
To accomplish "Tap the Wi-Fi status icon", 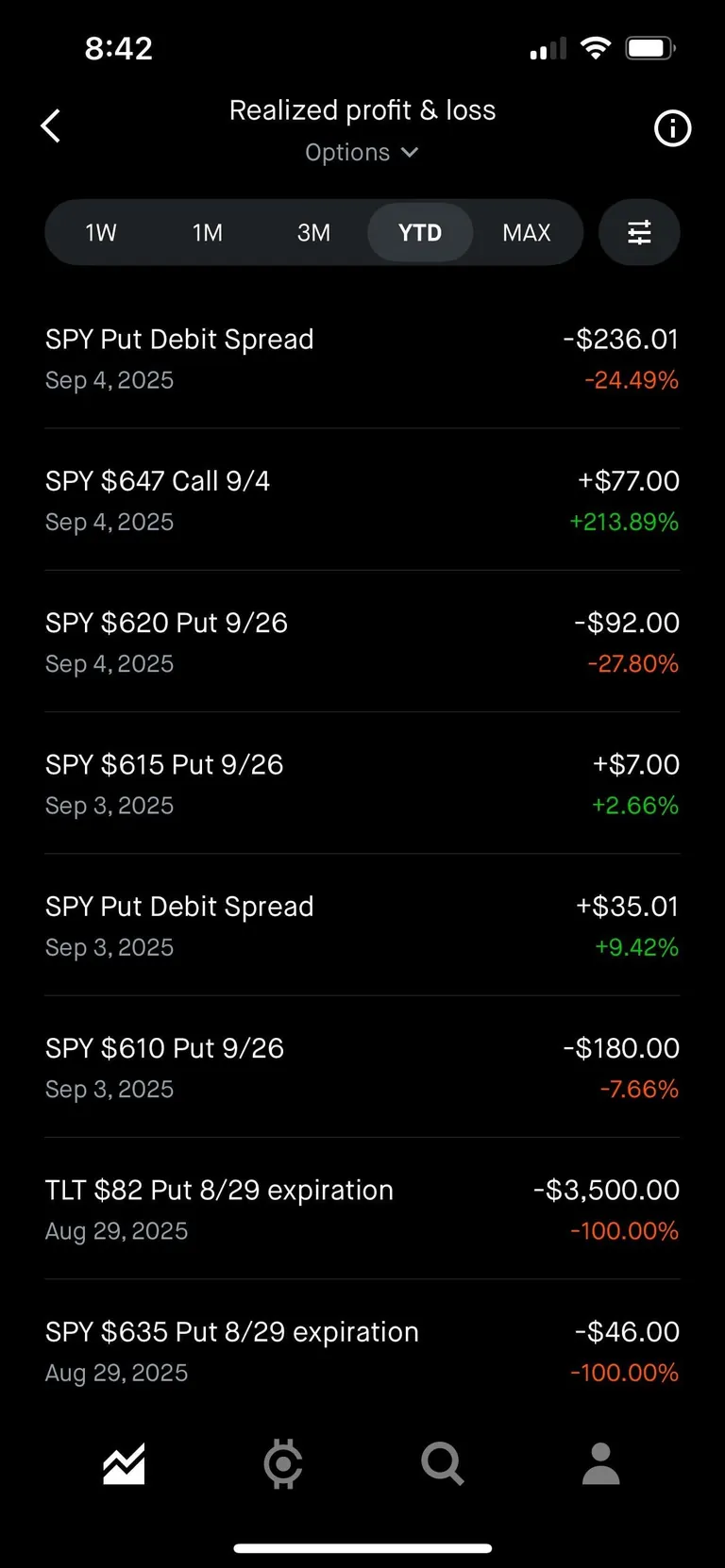I will (x=595, y=48).
